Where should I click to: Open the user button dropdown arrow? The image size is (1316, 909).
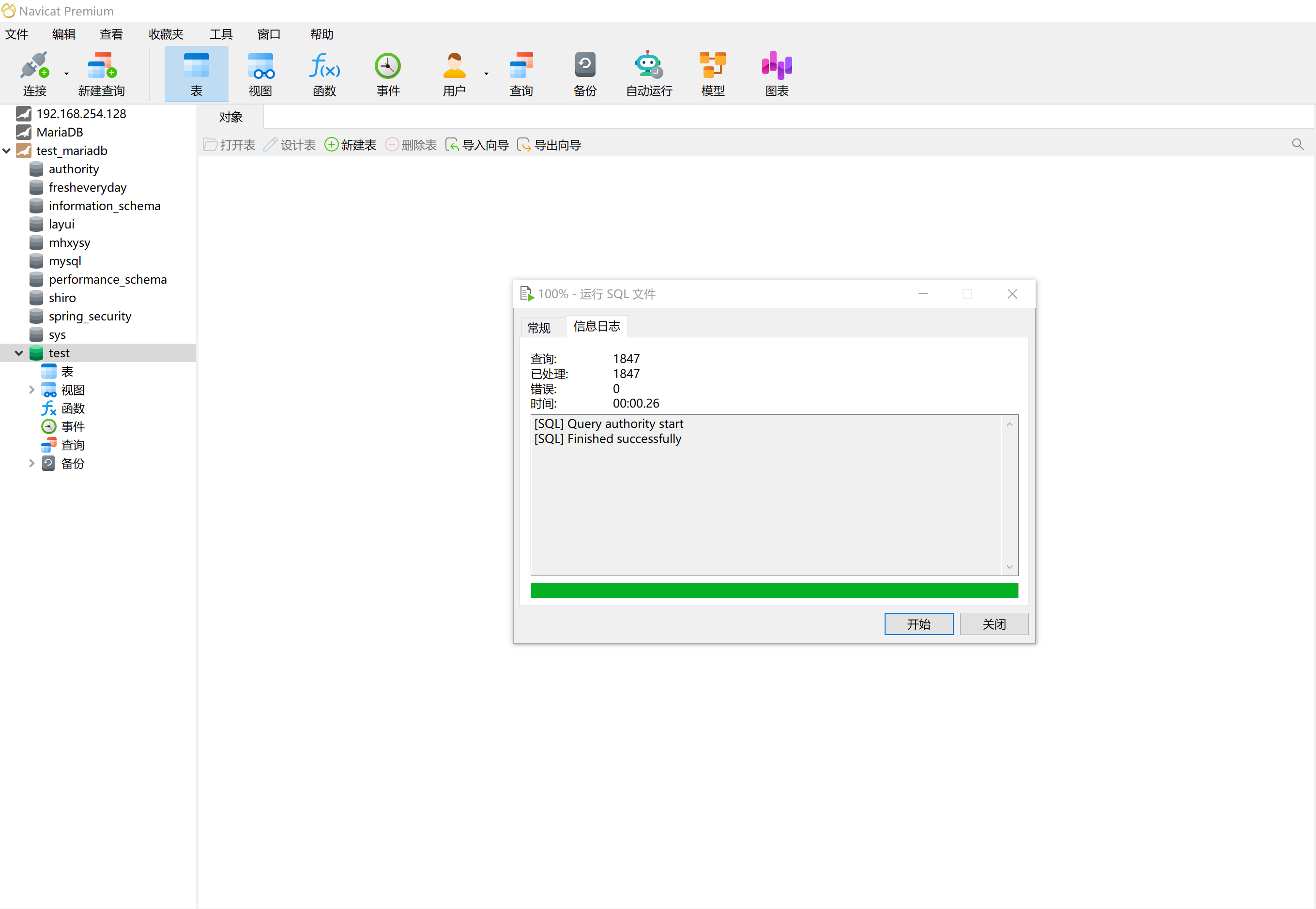tap(486, 74)
